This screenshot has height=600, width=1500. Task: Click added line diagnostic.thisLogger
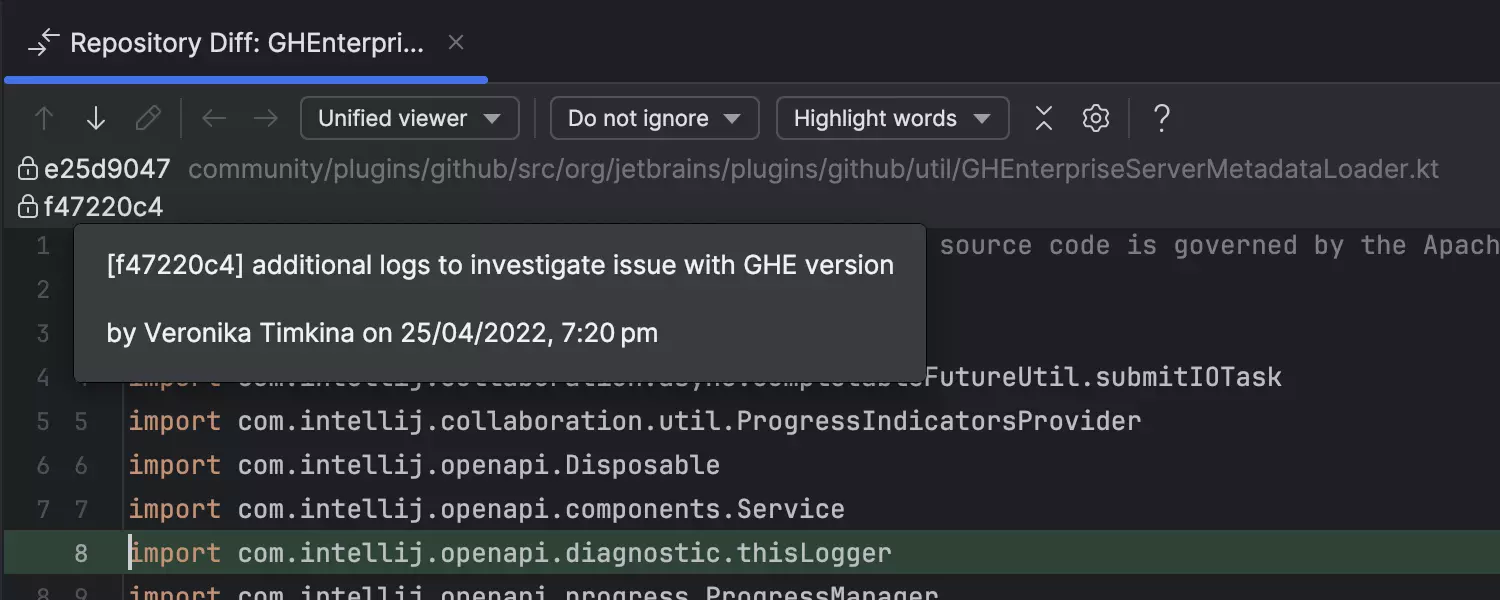coord(510,553)
